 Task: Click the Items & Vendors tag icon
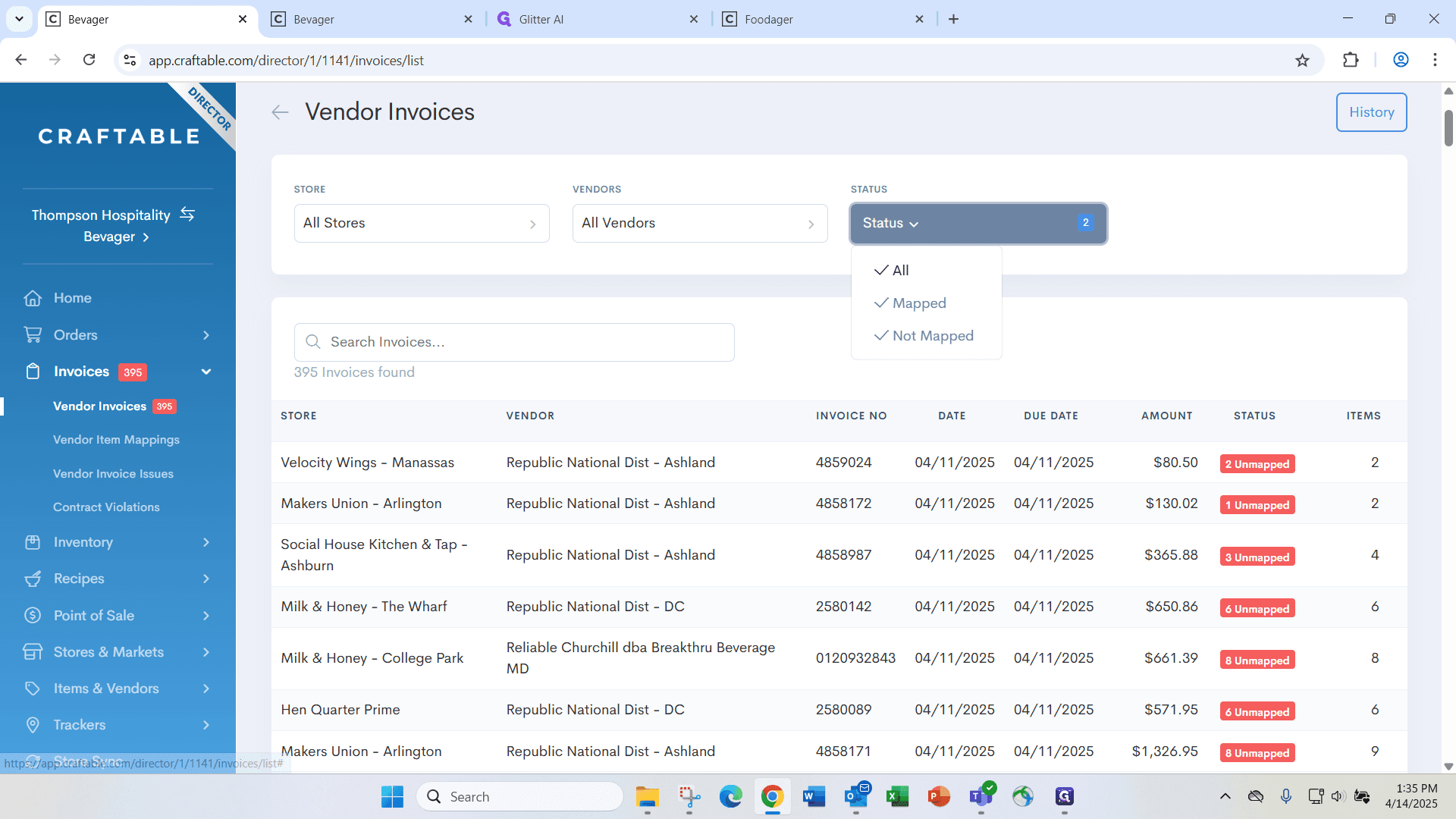(33, 689)
